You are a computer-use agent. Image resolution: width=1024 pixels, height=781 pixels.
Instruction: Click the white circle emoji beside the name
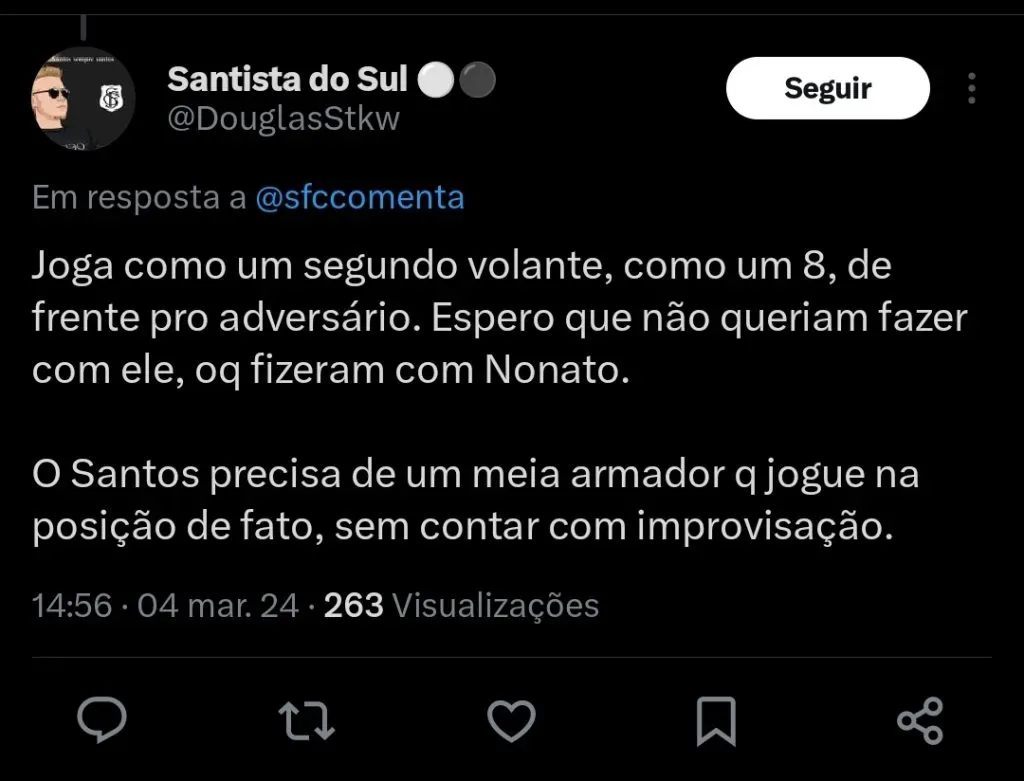[435, 81]
